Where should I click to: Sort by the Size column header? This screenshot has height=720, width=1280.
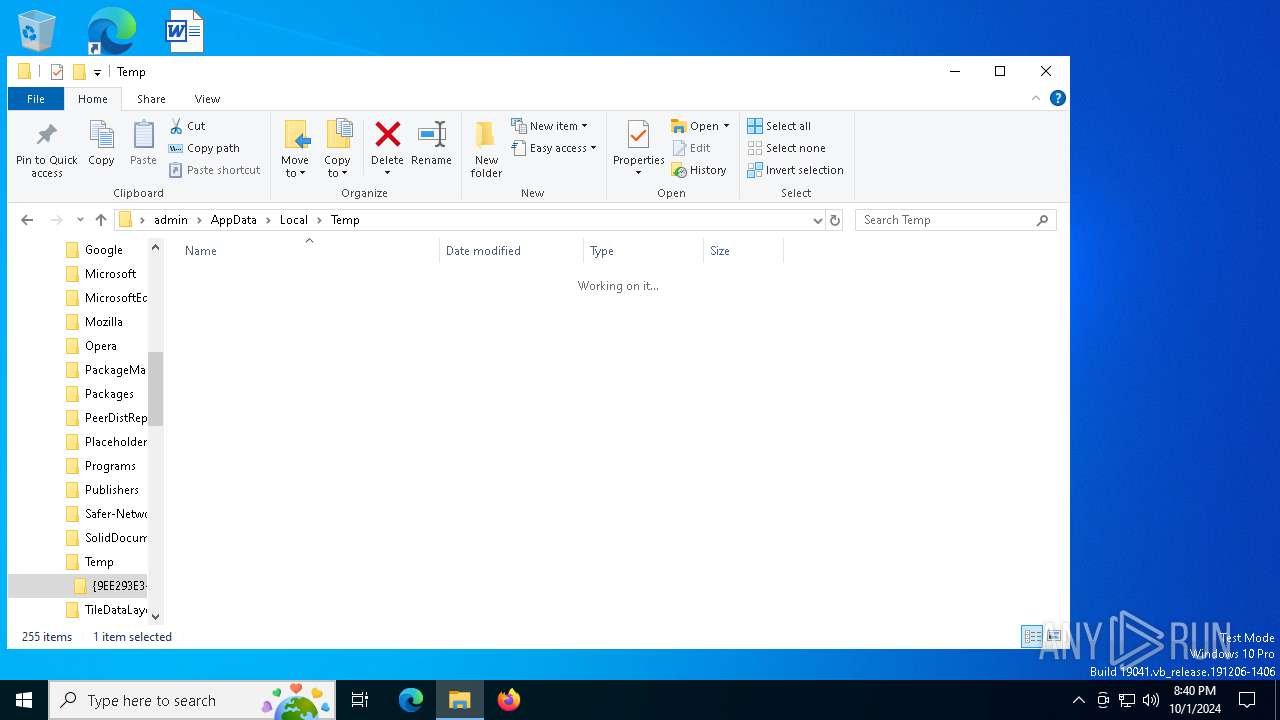tap(743, 251)
